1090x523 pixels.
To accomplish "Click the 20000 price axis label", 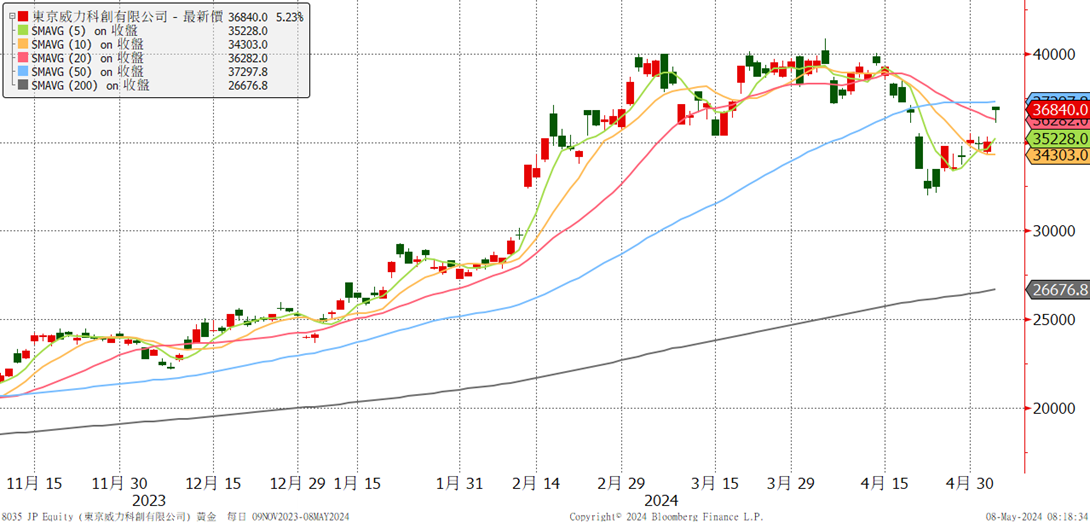I will click(1055, 408).
